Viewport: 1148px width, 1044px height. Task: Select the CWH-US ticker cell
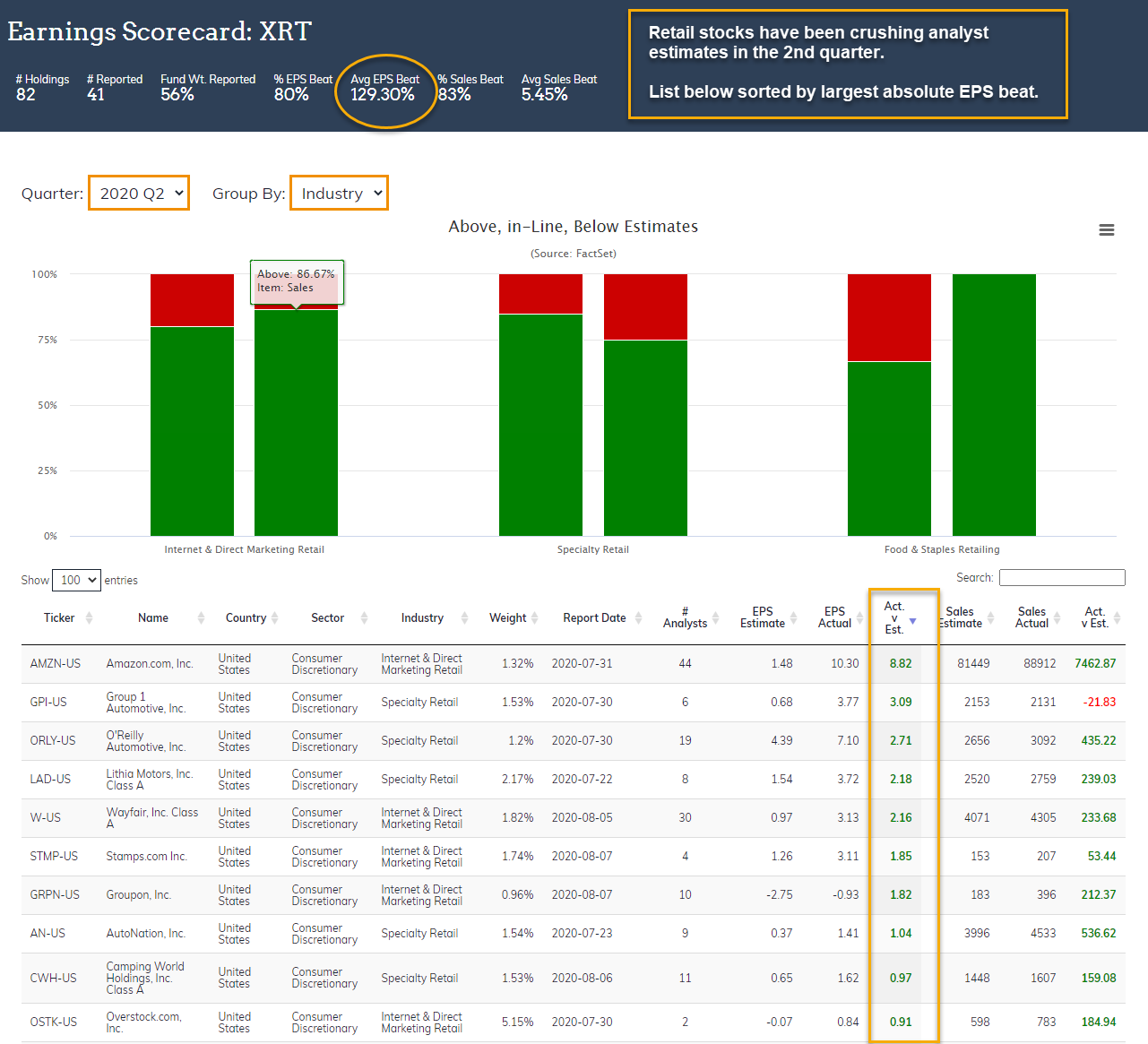tap(54, 979)
